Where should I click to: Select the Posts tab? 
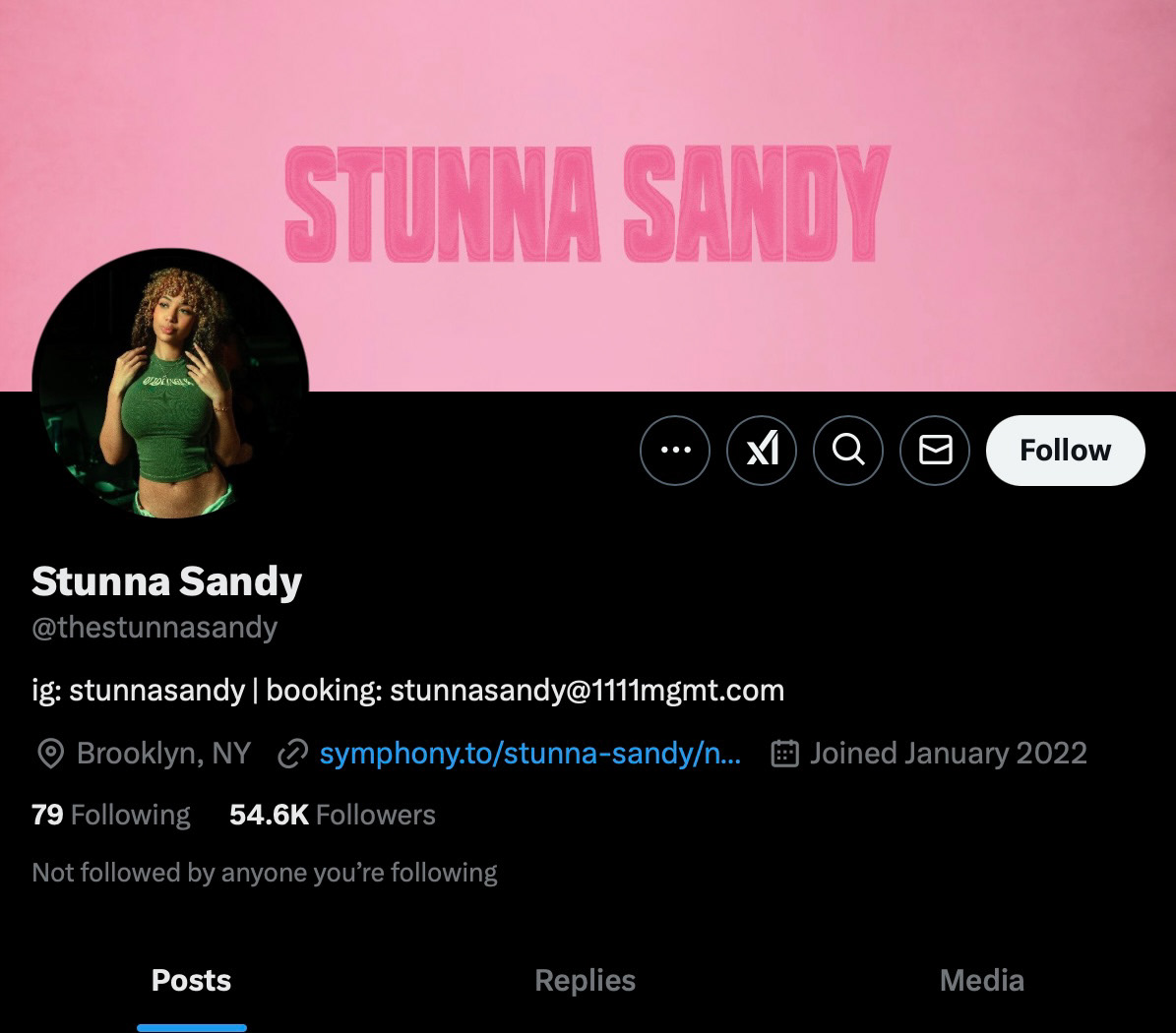pyautogui.click(x=191, y=981)
